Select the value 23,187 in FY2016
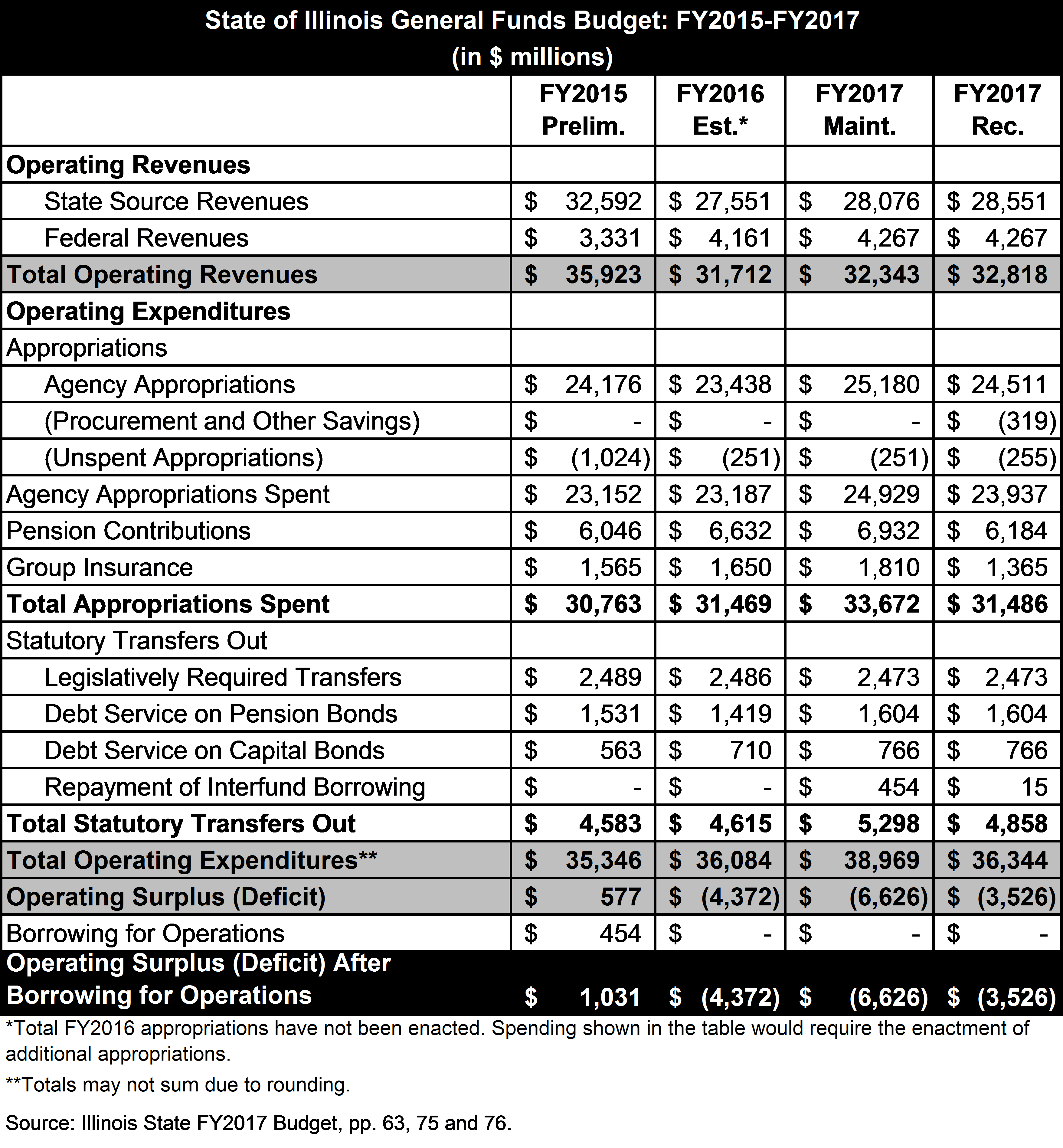 (x=733, y=495)
